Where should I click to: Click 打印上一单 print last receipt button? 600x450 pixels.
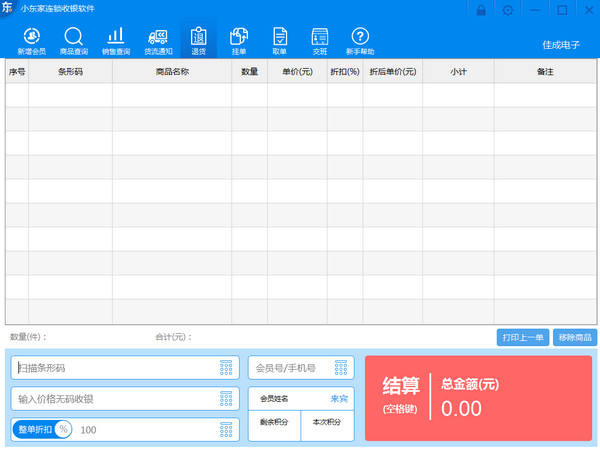click(x=523, y=337)
